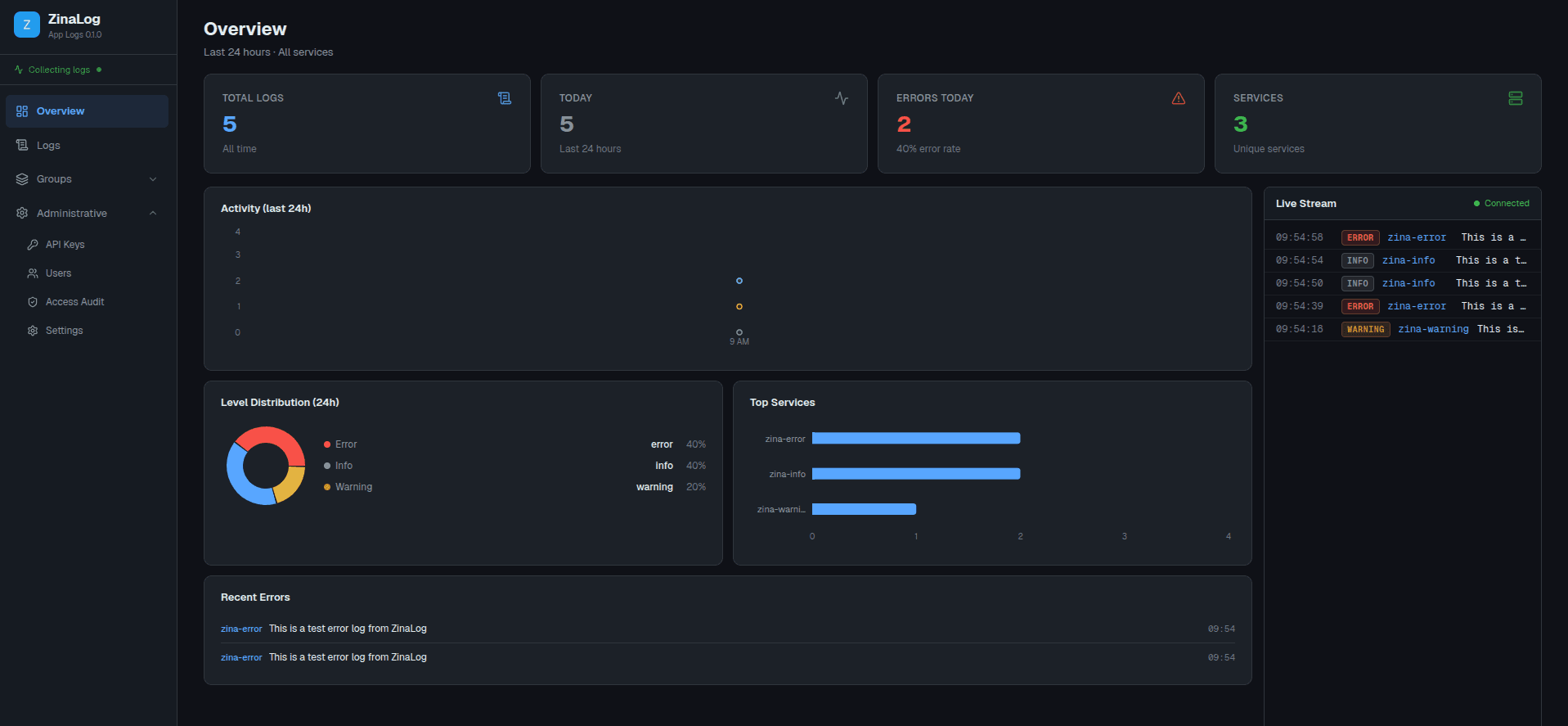This screenshot has width=1568, height=726.
Task: Click the Services card server icon
Action: [x=1516, y=98]
